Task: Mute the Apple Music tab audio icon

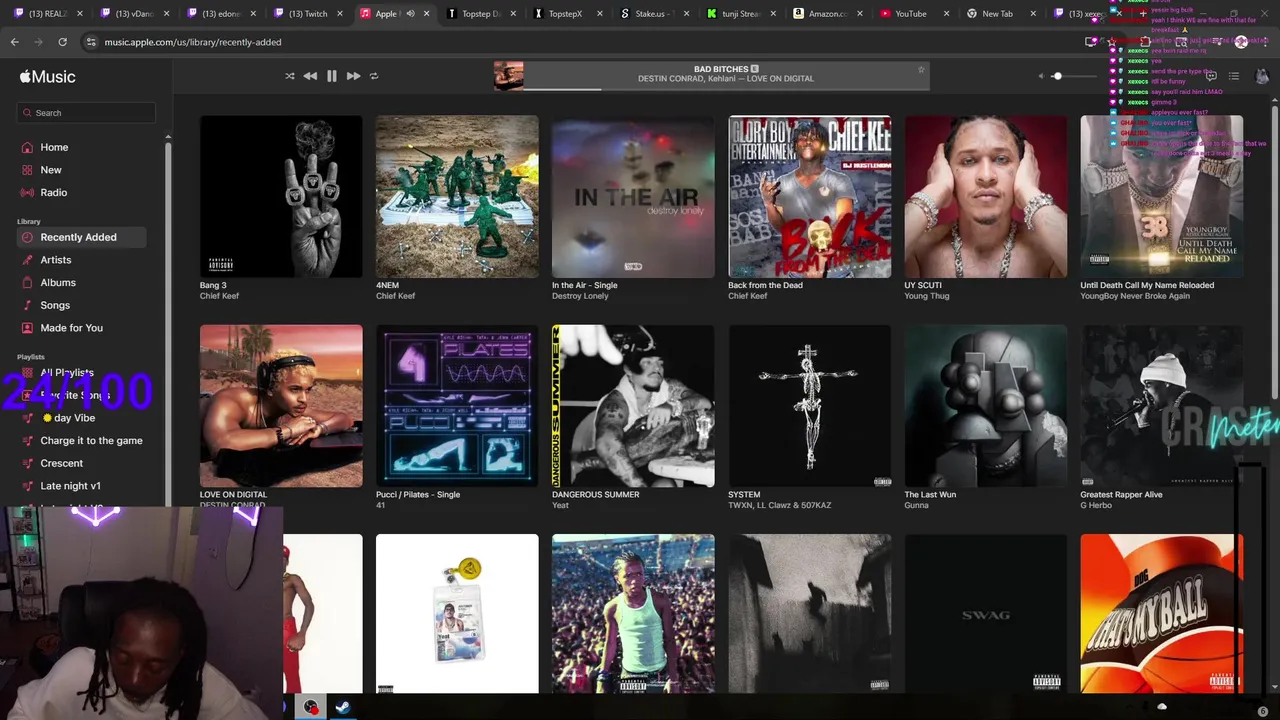Action: pos(410,14)
